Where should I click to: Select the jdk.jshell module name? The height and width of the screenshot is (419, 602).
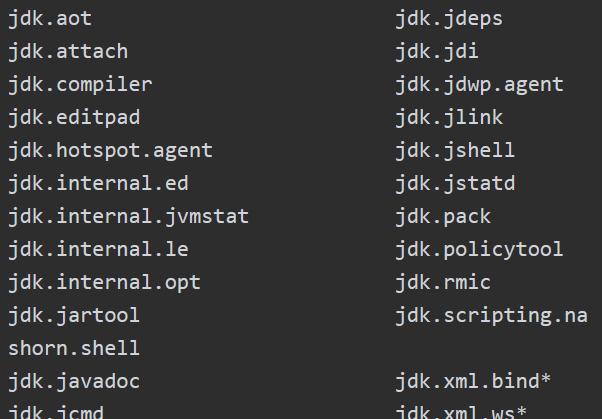(x=455, y=151)
